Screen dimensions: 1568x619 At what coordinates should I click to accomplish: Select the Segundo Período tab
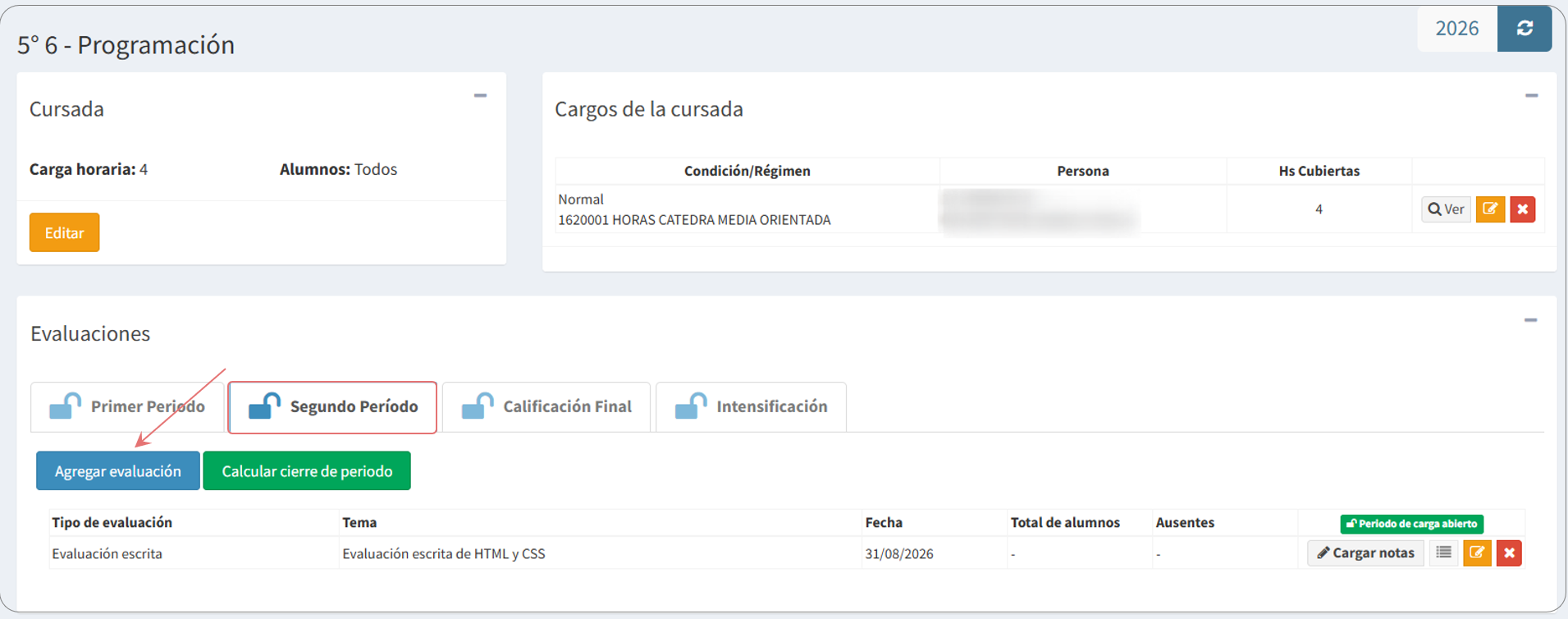(332, 406)
